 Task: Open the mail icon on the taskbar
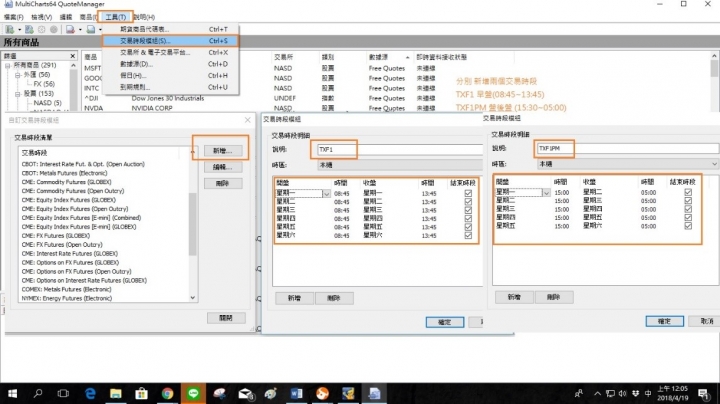[246, 393]
